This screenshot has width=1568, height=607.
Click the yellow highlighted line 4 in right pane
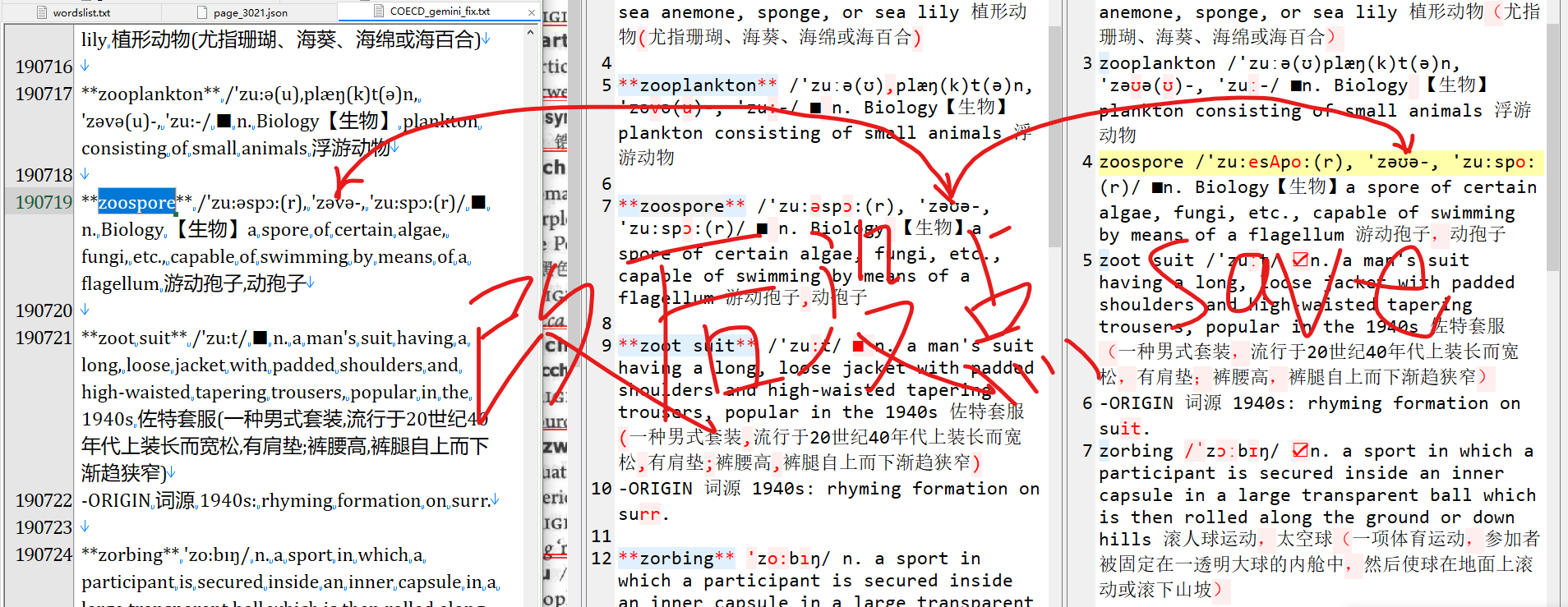[1315, 163]
